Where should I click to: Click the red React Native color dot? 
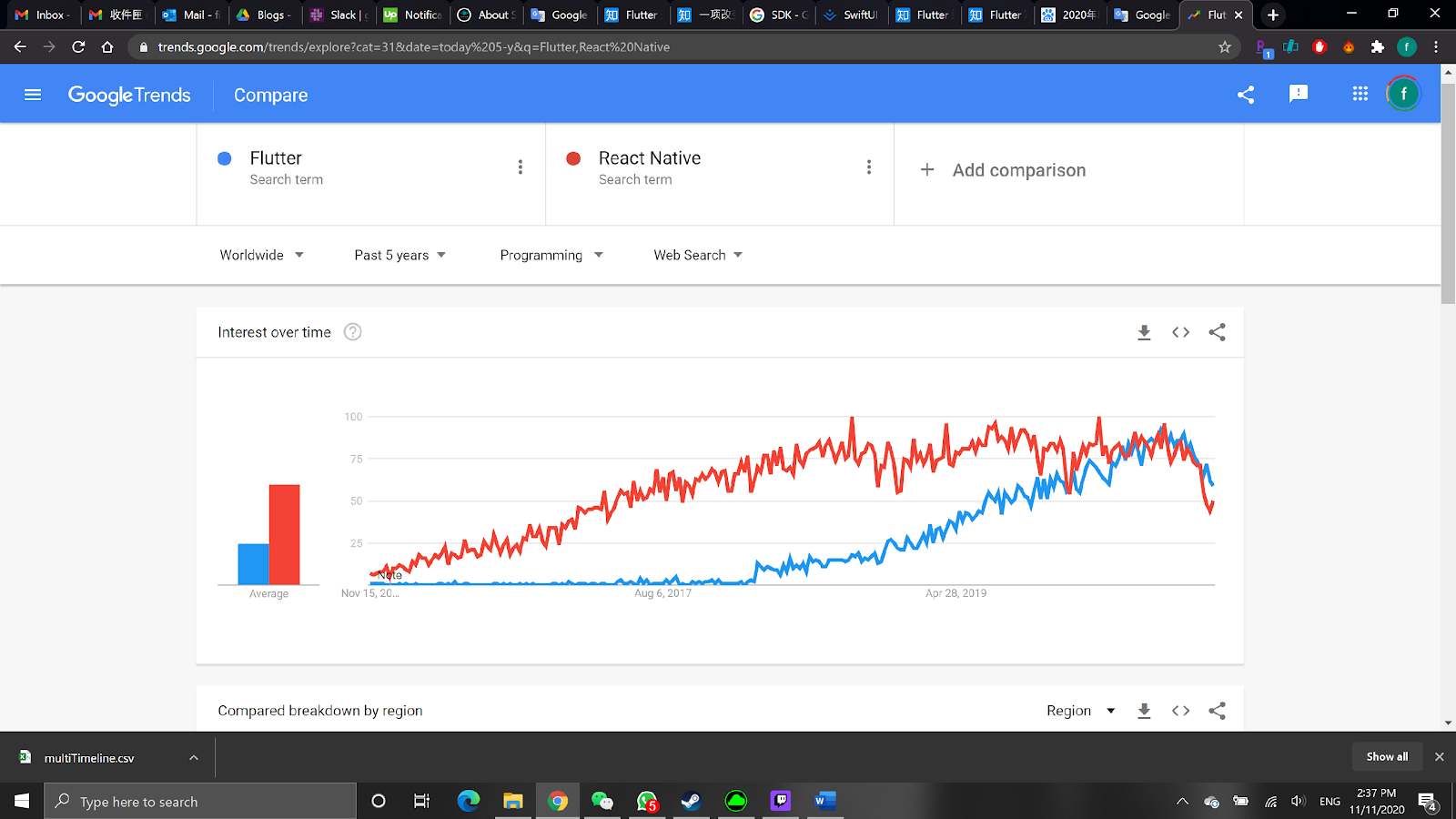(573, 158)
